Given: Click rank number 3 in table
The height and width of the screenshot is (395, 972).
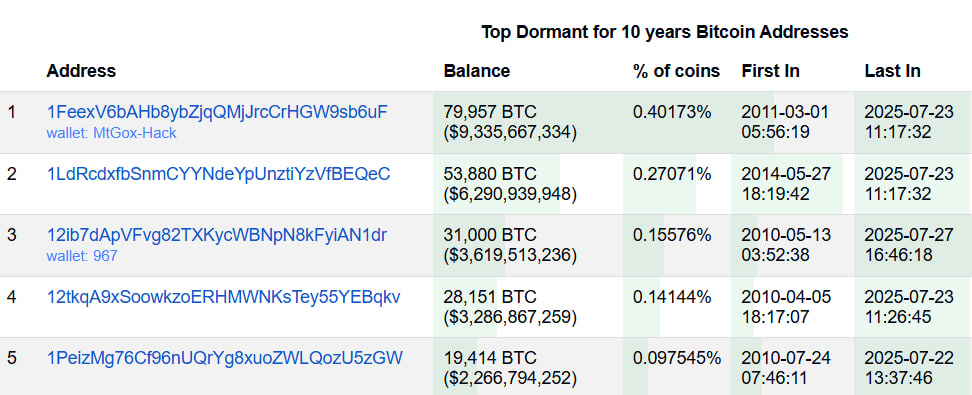Looking at the screenshot, I should 12,235.
